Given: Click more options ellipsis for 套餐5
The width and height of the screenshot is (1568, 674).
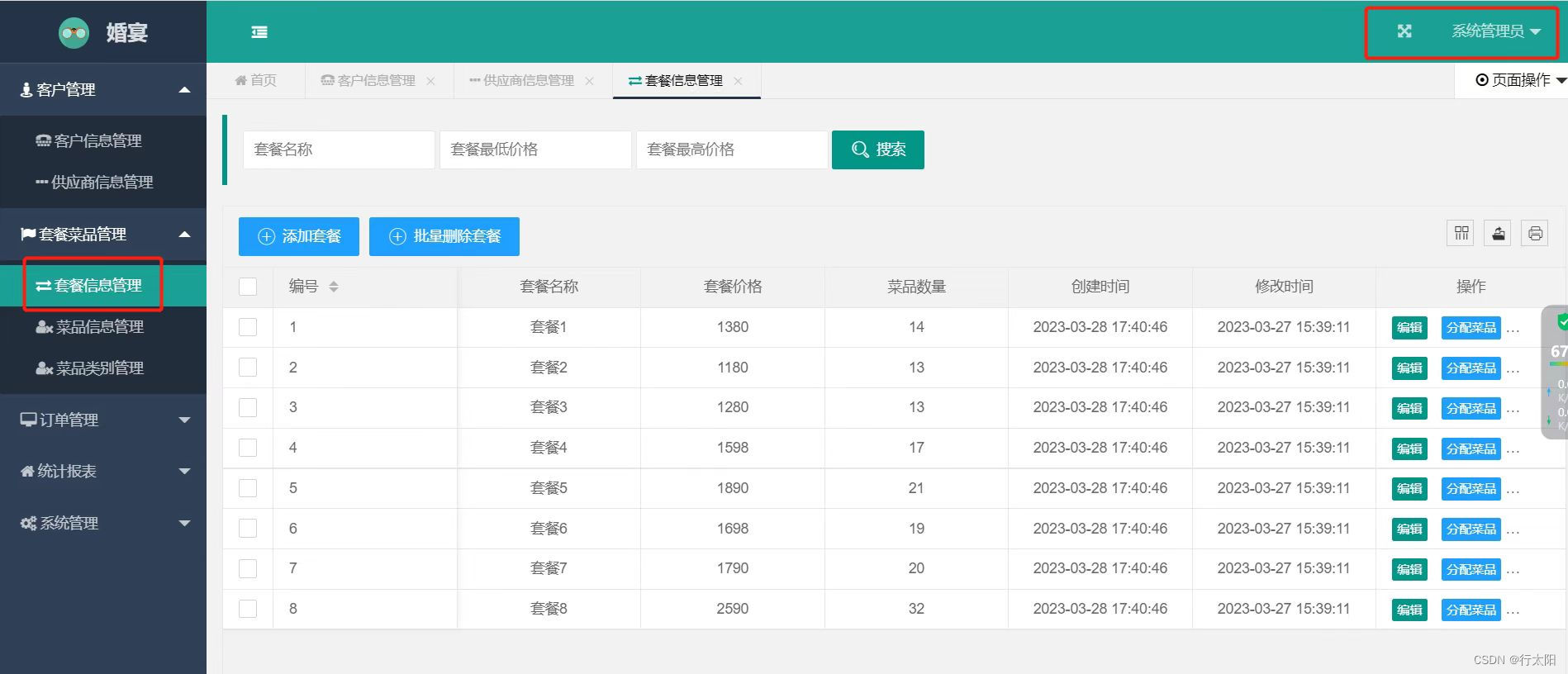Looking at the screenshot, I should point(1513,490).
